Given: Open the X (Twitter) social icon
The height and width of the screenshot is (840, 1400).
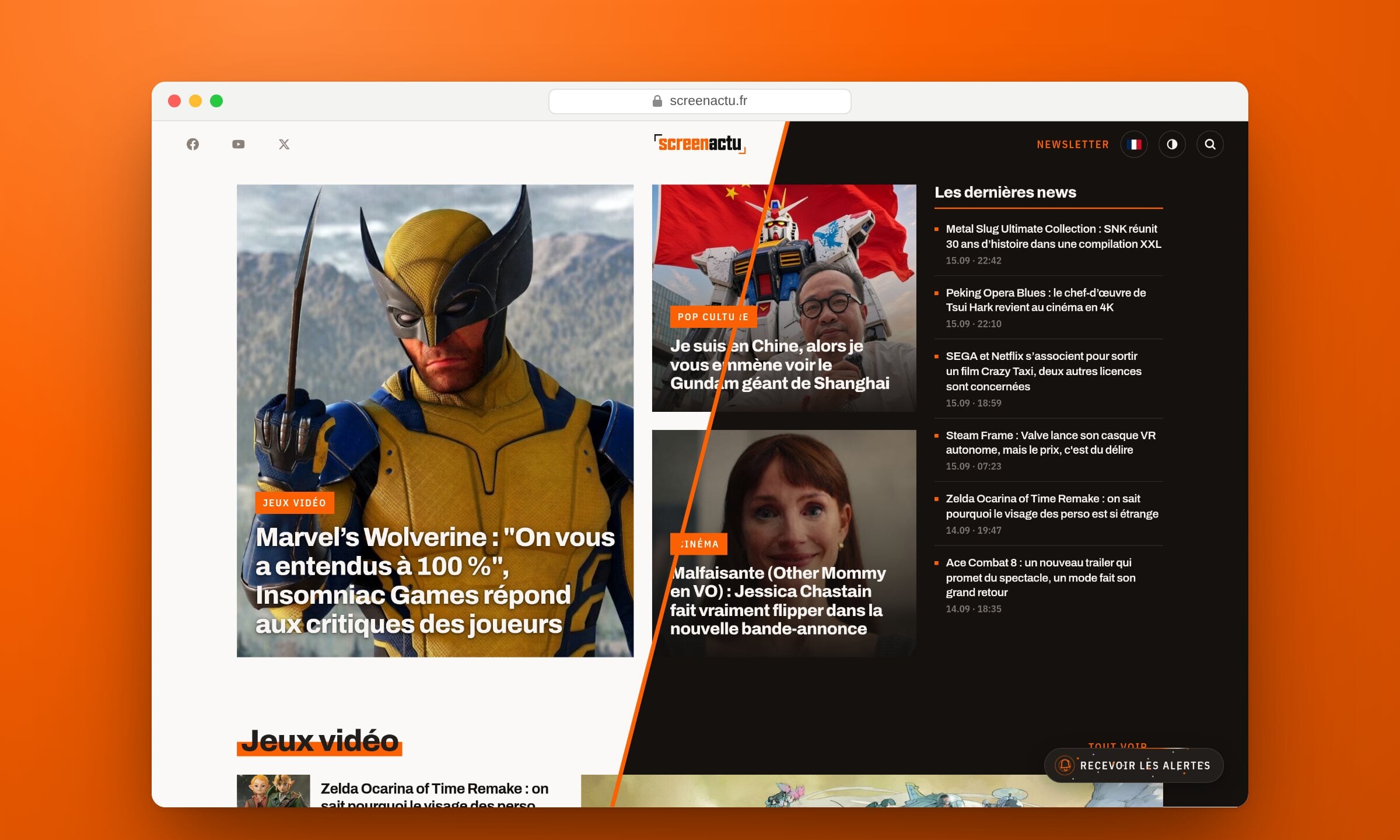Looking at the screenshot, I should tap(284, 144).
